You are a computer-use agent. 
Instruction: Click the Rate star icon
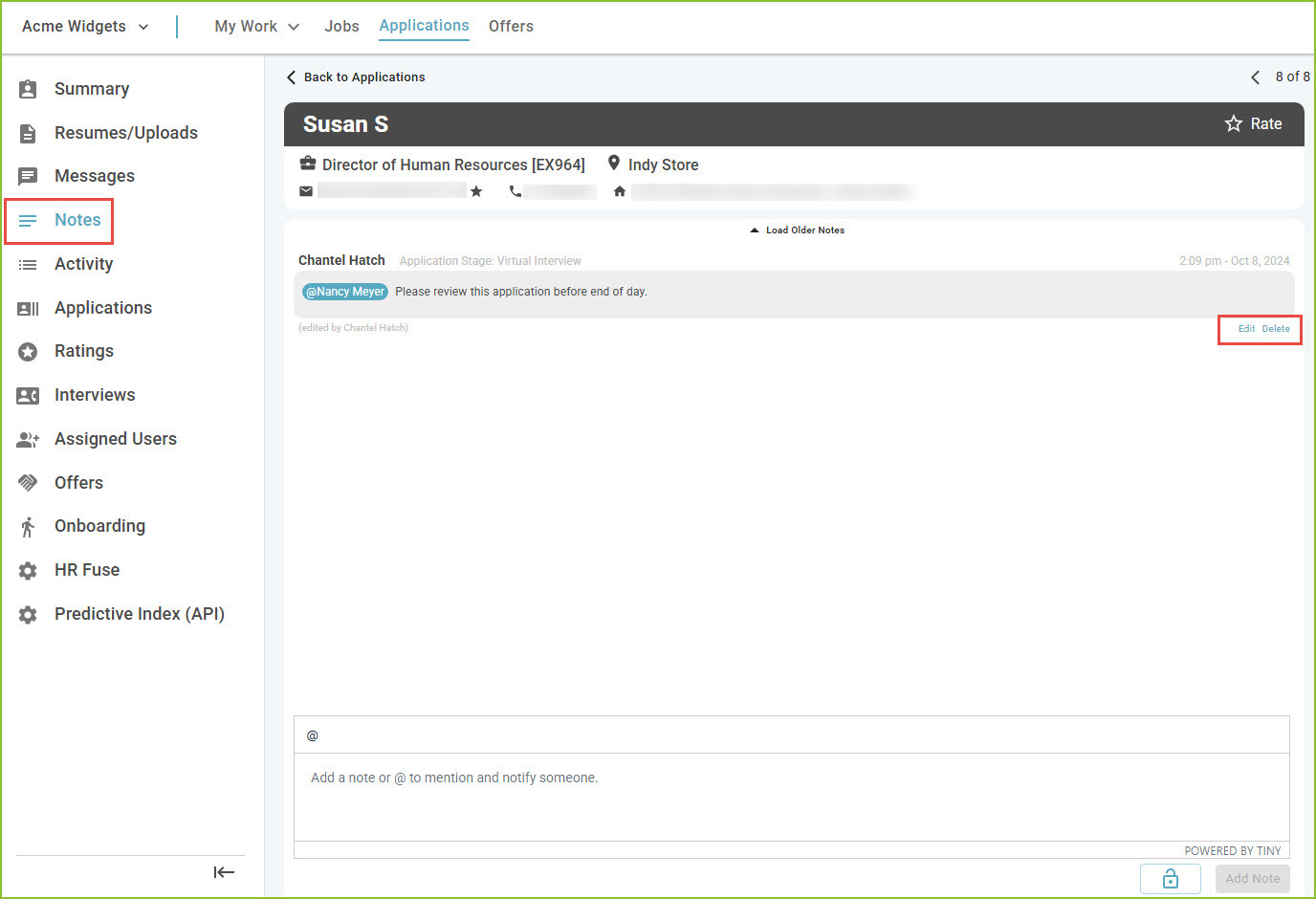point(1234,123)
